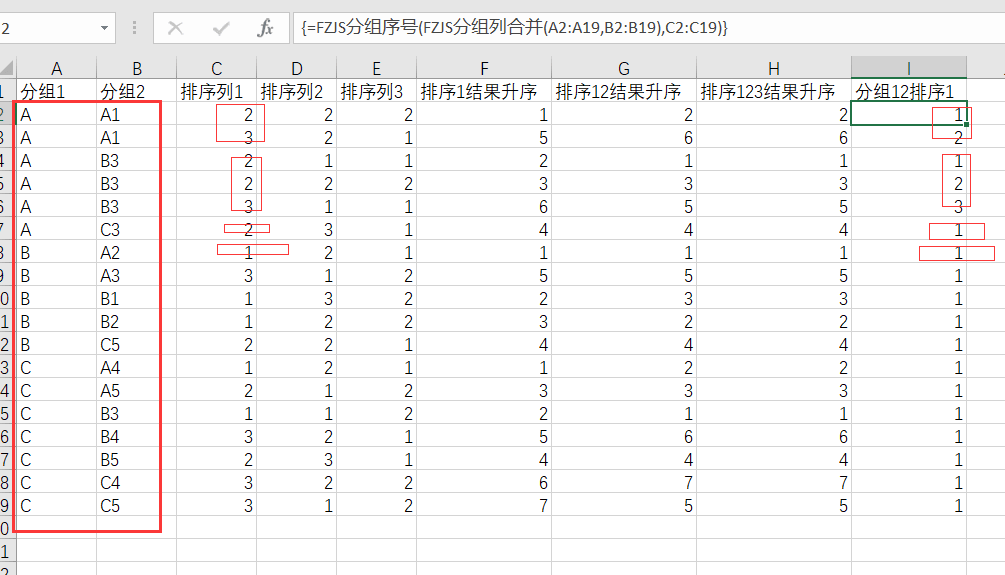Select column G header
This screenshot has height=575, width=1005.
click(x=624, y=68)
